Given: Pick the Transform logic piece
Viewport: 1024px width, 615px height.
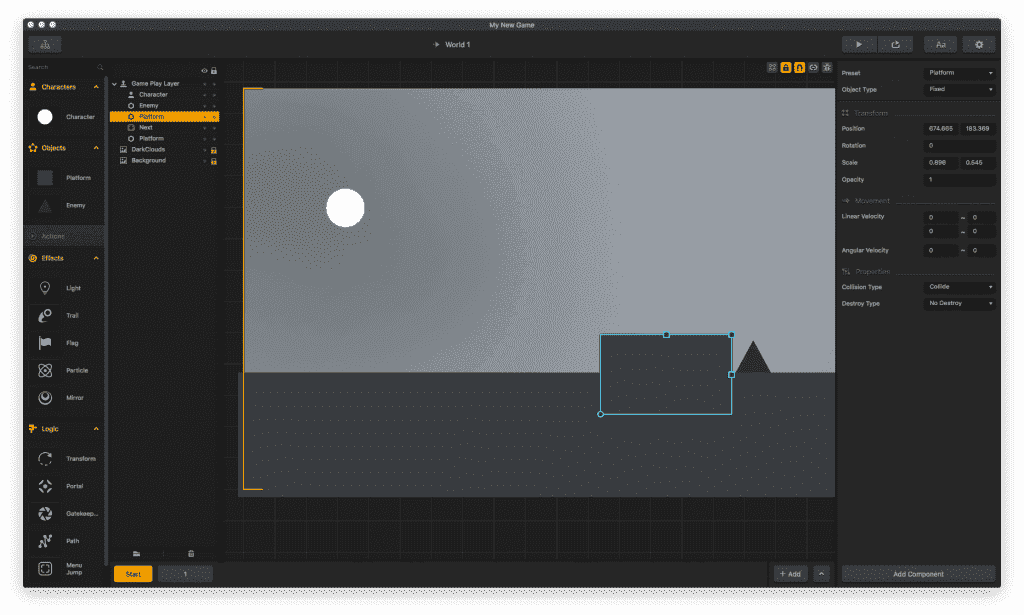Looking at the screenshot, I should pos(45,459).
